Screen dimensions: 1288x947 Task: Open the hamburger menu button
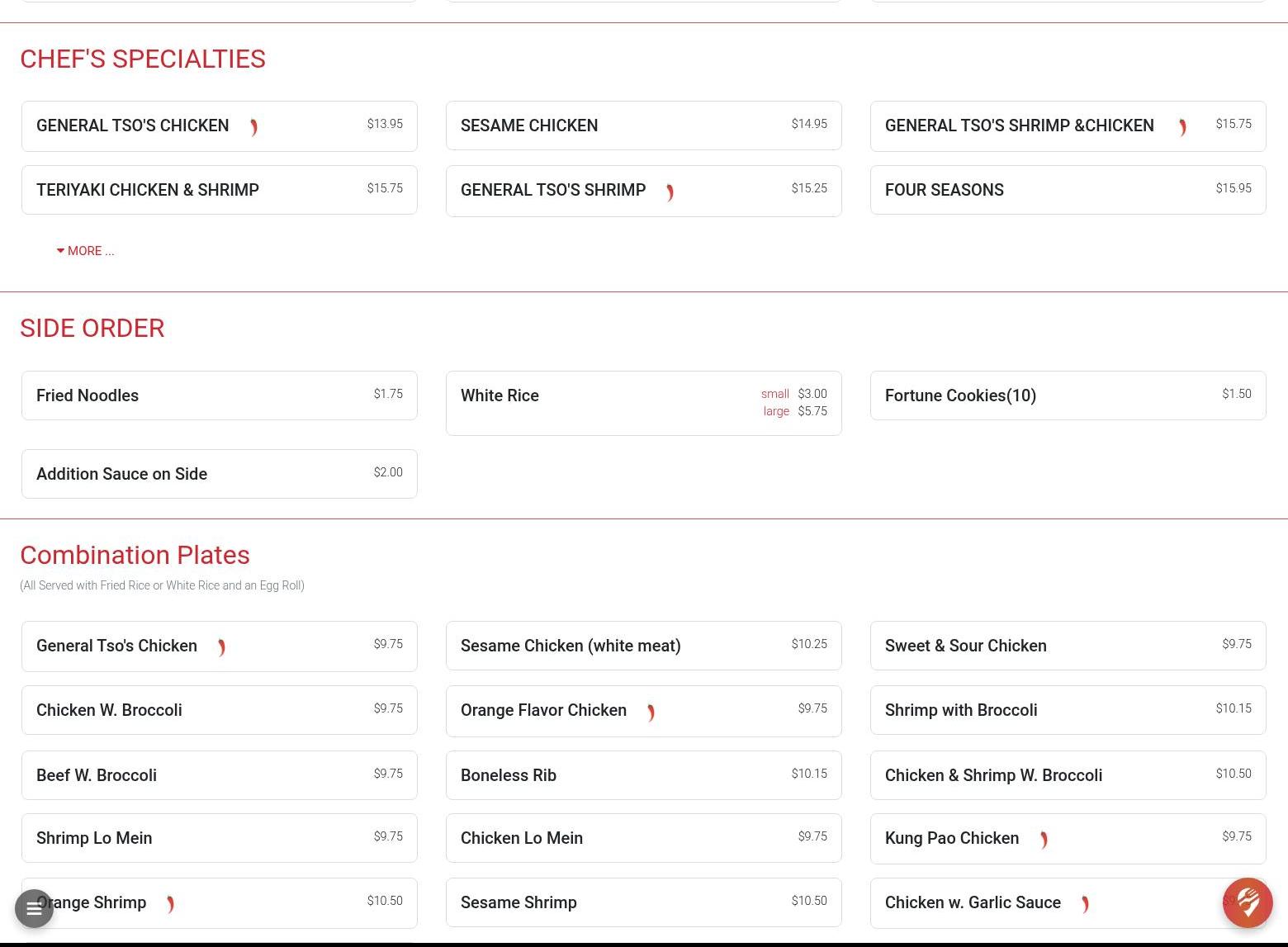coord(34,908)
